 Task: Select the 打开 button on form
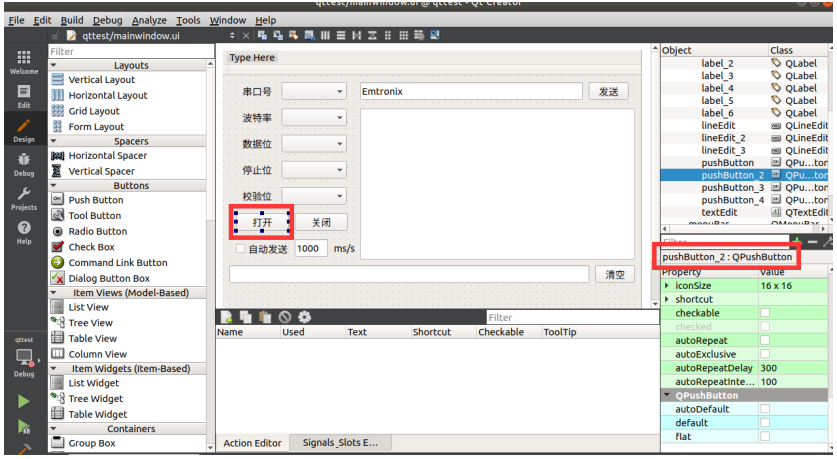262,222
